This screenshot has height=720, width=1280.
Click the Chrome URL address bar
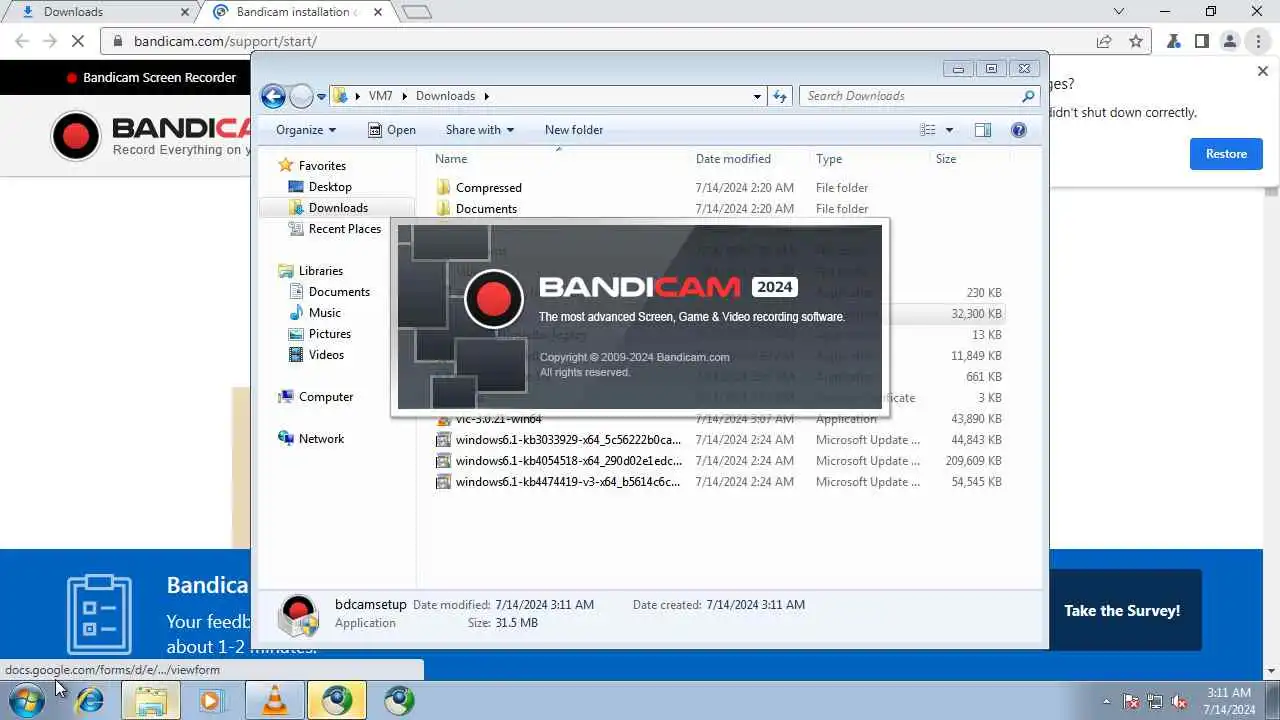600,41
